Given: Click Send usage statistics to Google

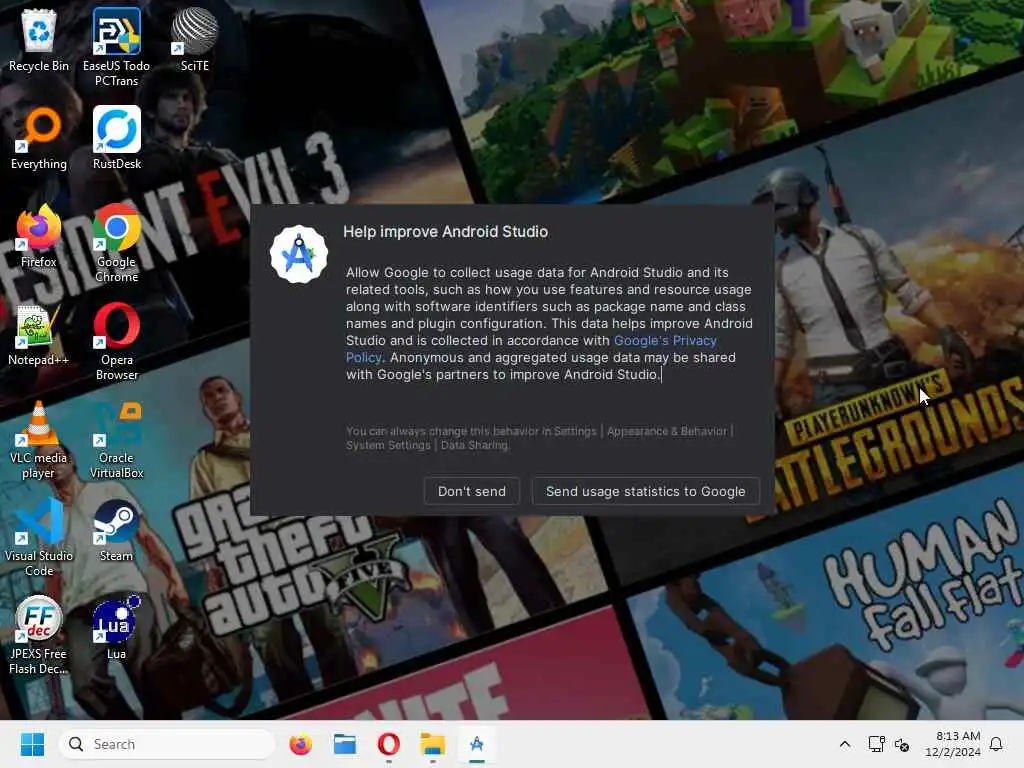Looking at the screenshot, I should (x=645, y=491).
